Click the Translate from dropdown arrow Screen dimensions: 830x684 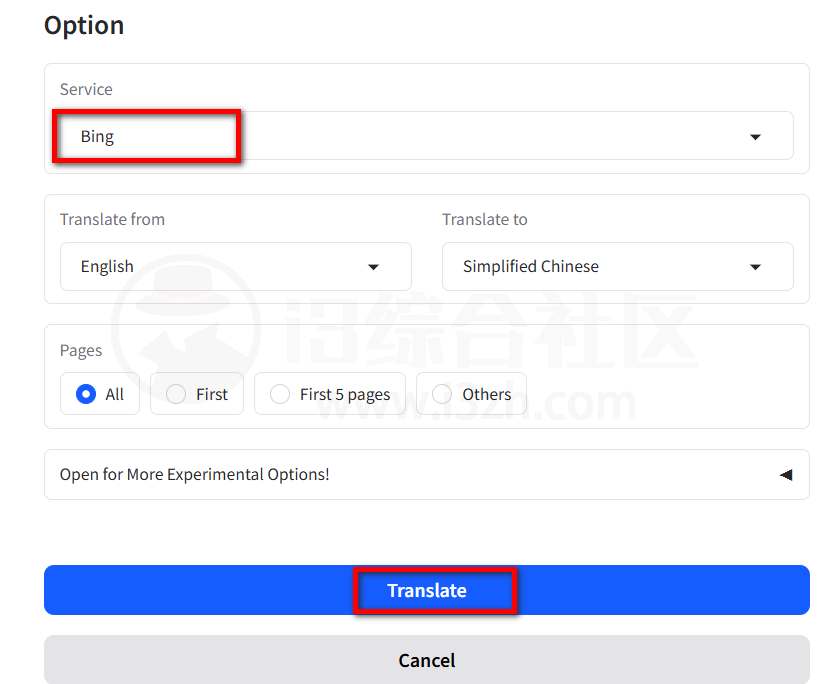(373, 267)
